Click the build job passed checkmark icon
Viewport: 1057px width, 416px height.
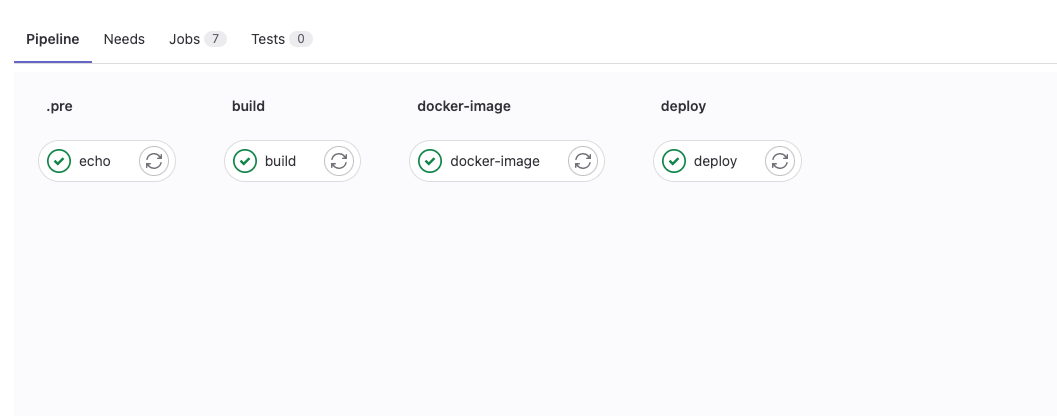(245, 161)
